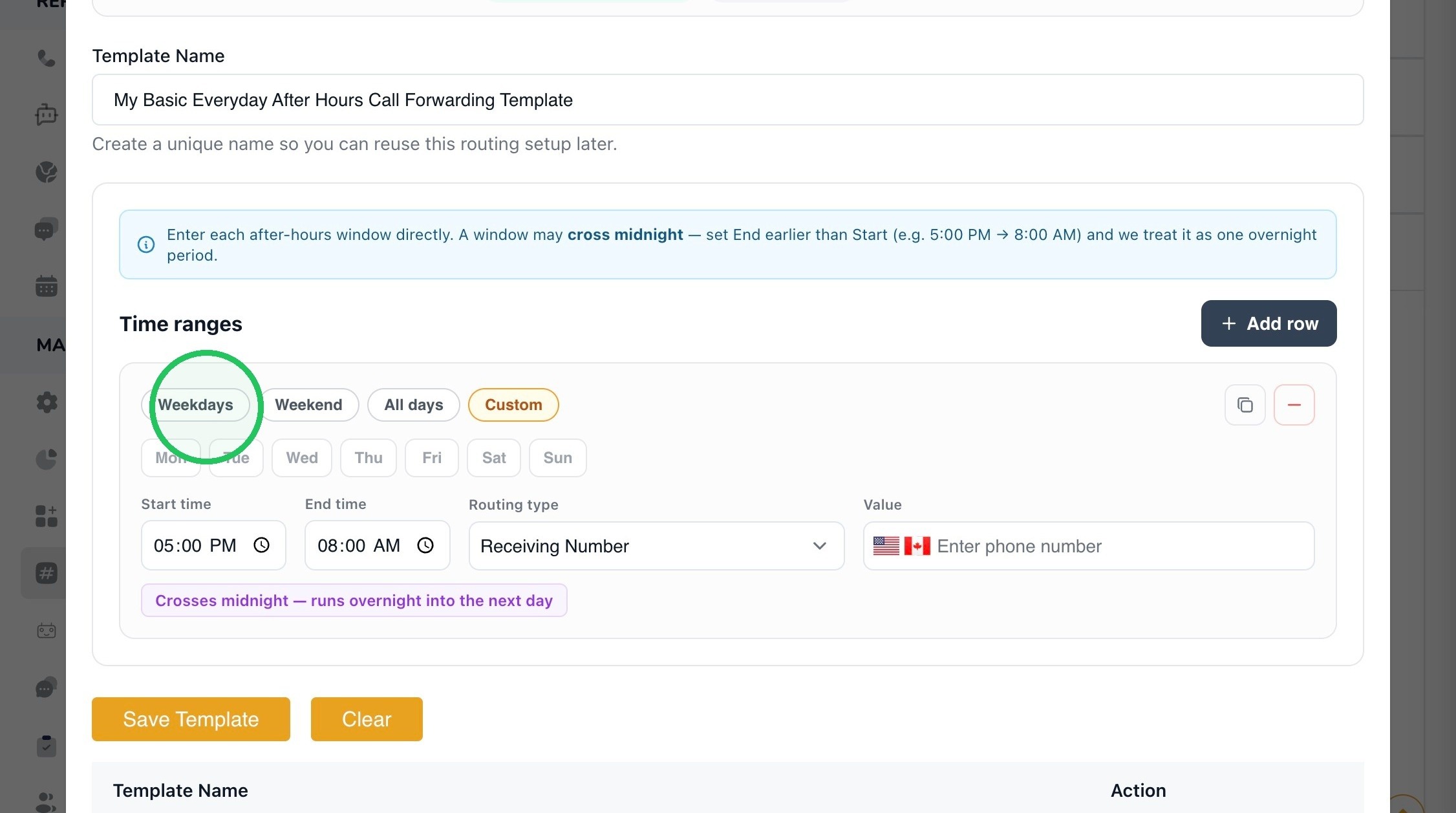Viewport: 1456px width, 813px height.
Task: Open the clipboard checklist sidebar icon
Action: tap(46, 746)
